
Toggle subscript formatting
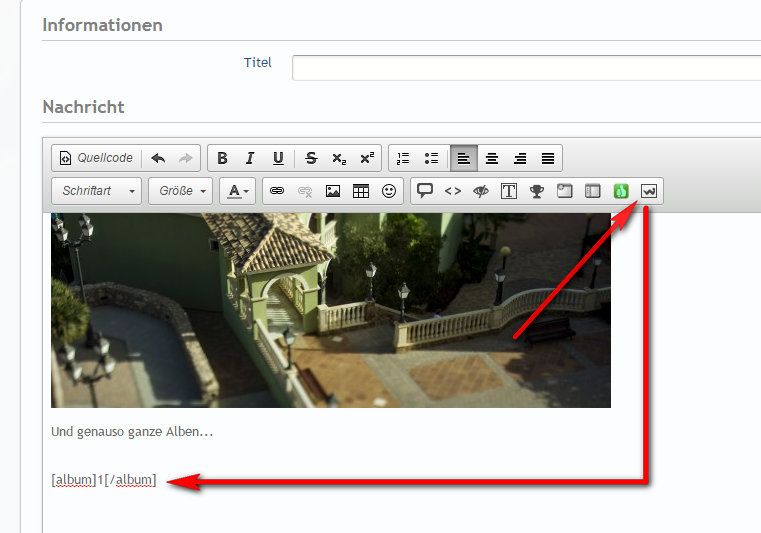[339, 158]
